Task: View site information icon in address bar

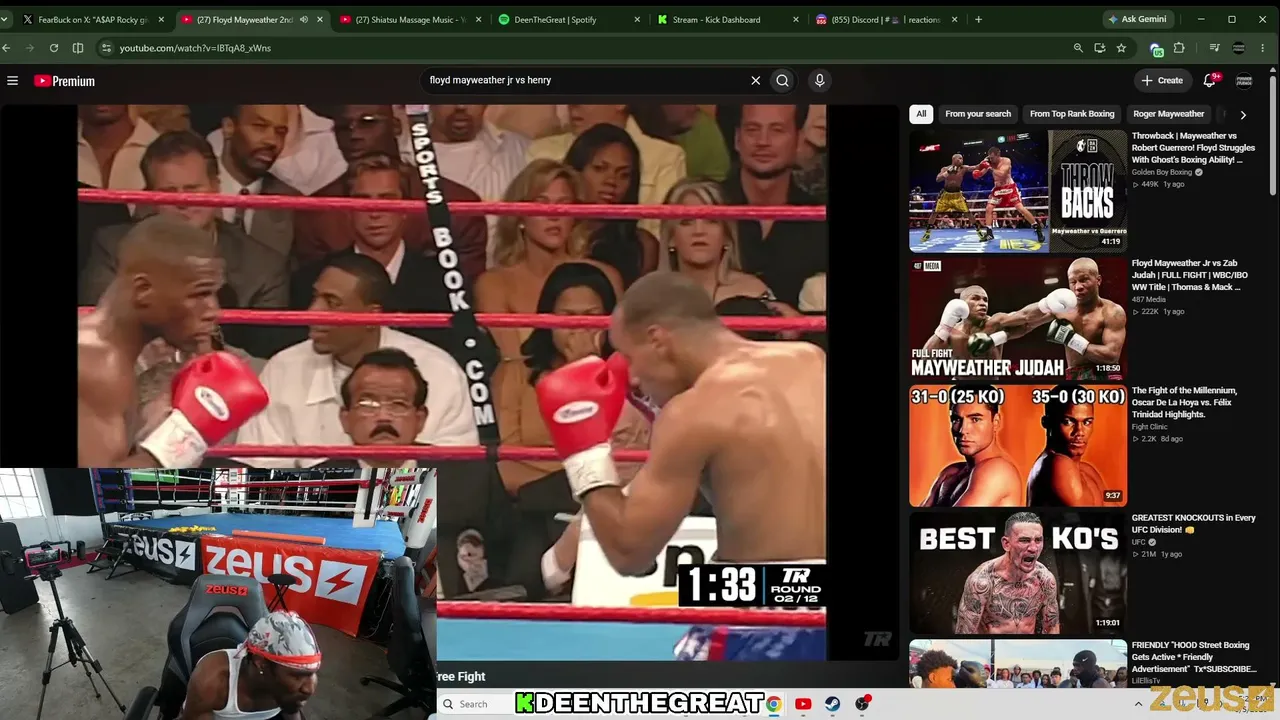Action: tap(106, 48)
